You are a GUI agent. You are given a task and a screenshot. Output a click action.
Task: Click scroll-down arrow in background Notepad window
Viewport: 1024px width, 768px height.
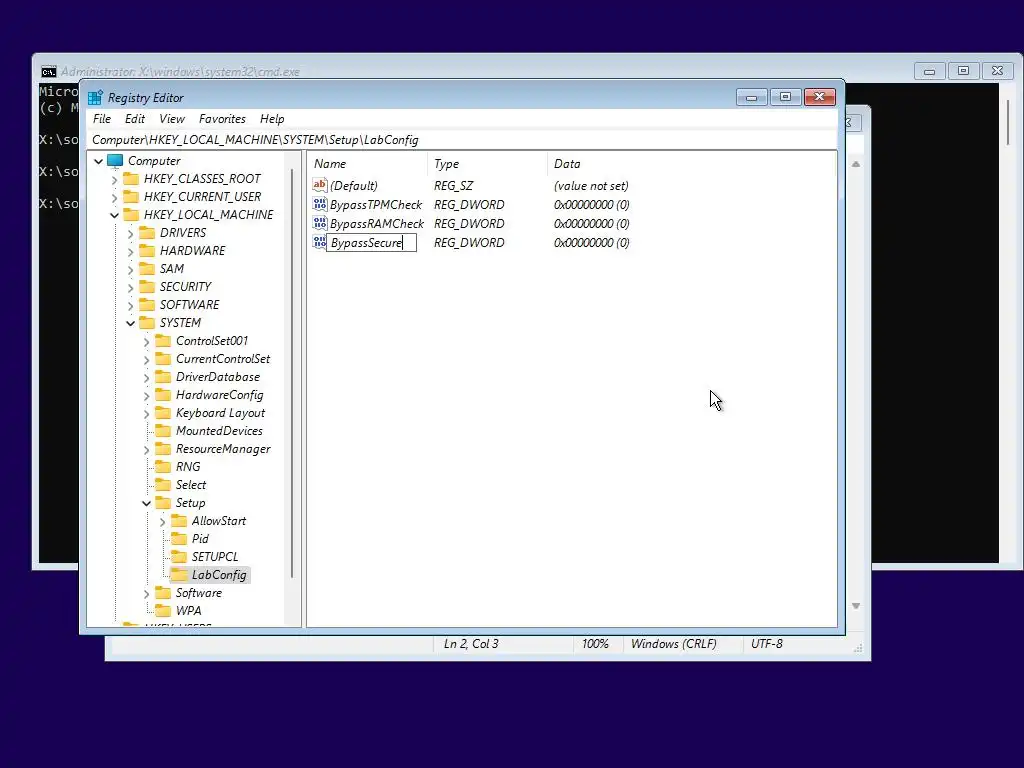coord(856,606)
